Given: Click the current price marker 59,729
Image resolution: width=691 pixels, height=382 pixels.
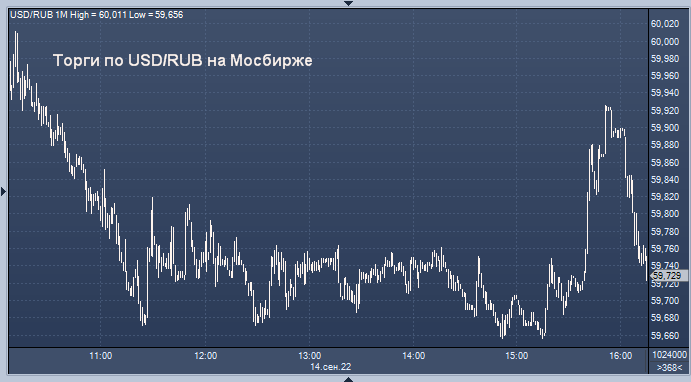Looking at the screenshot, I should tap(666, 276).
